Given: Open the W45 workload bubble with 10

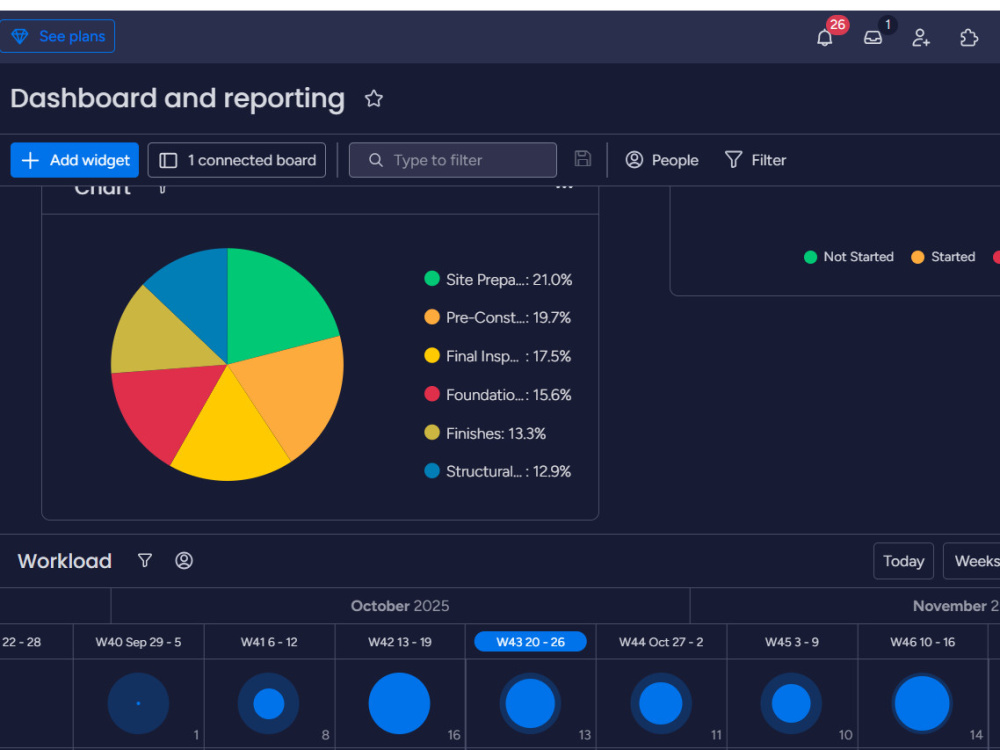Looking at the screenshot, I should [791, 703].
